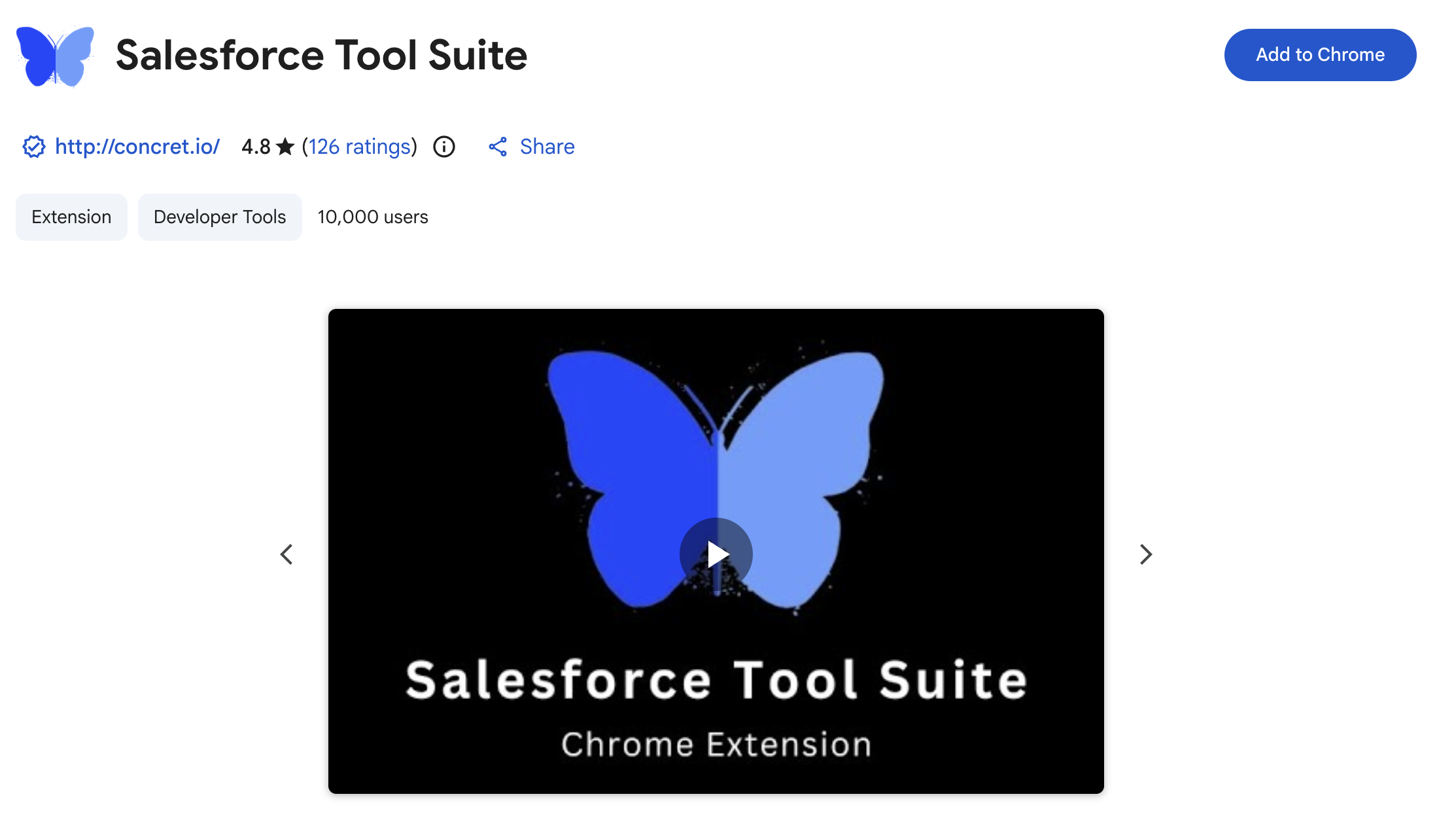Click the video preview thumbnail
Screen dimensions: 1456x822
pyautogui.click(x=716, y=551)
